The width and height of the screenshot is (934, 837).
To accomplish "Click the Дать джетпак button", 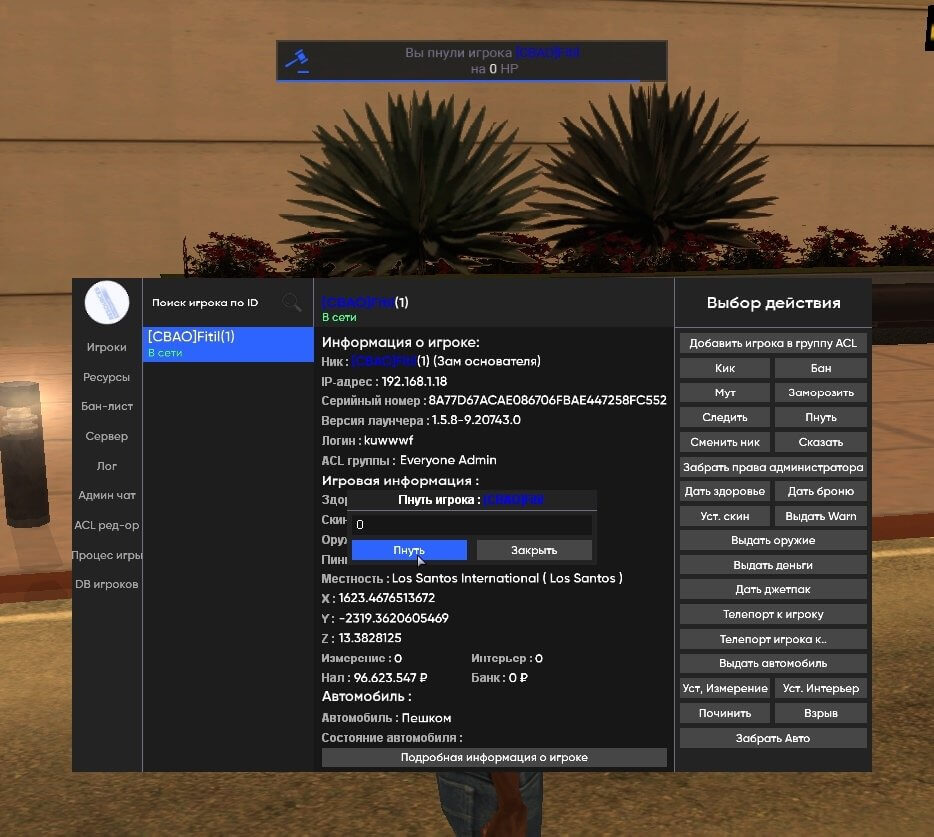I will click(x=773, y=589).
